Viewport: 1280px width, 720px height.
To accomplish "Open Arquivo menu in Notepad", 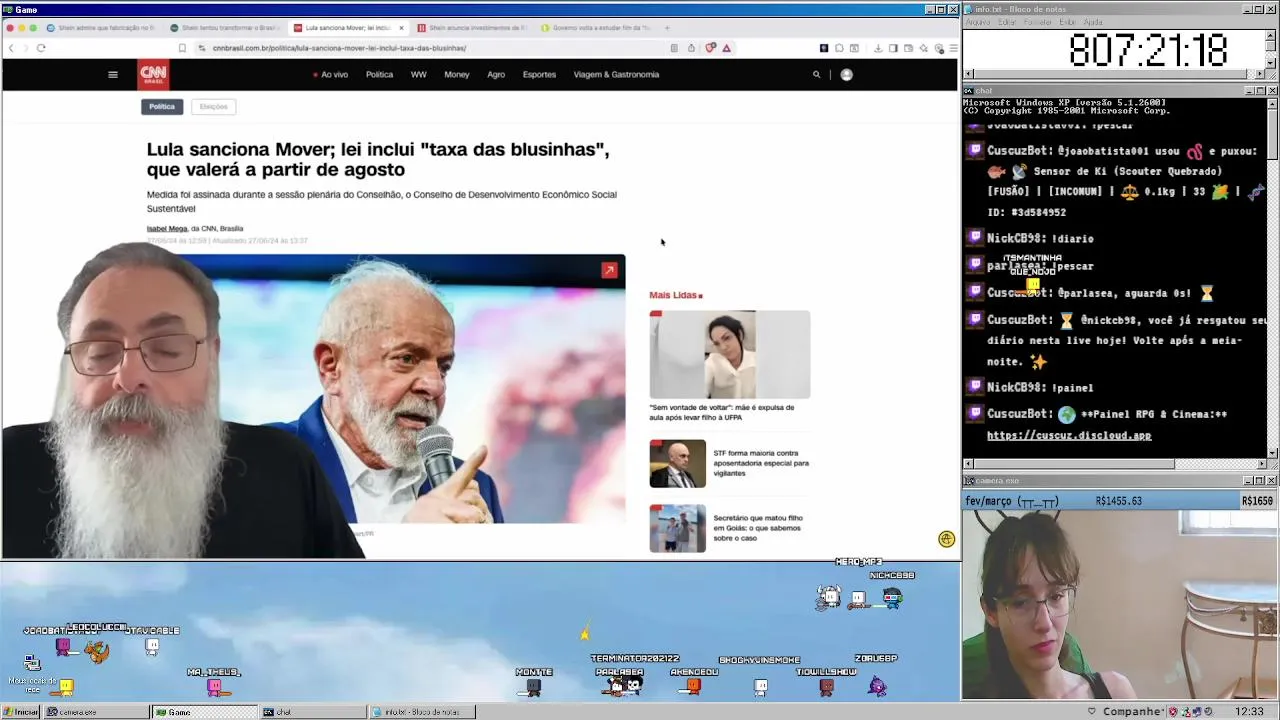I will (977, 22).
